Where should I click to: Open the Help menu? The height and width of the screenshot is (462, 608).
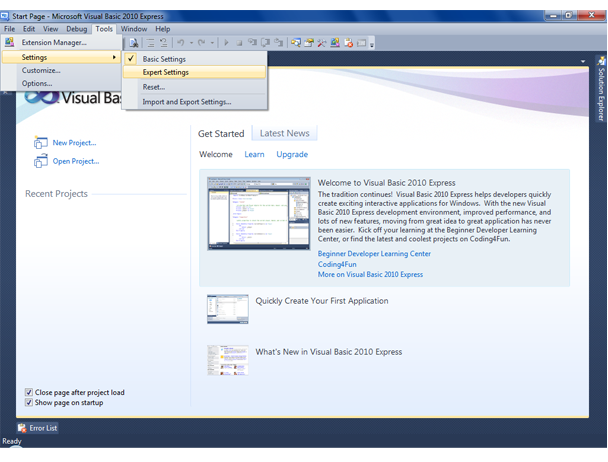(163, 29)
